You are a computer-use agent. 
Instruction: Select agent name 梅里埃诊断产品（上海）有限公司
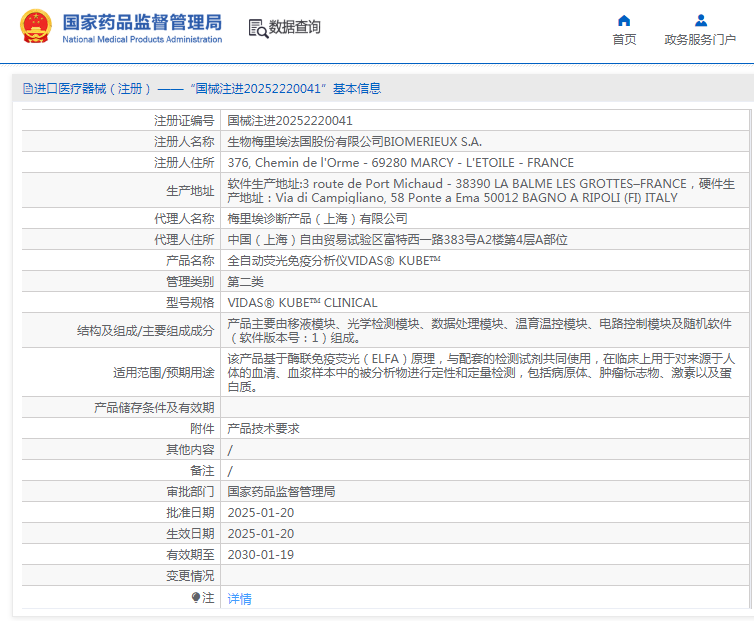317,218
